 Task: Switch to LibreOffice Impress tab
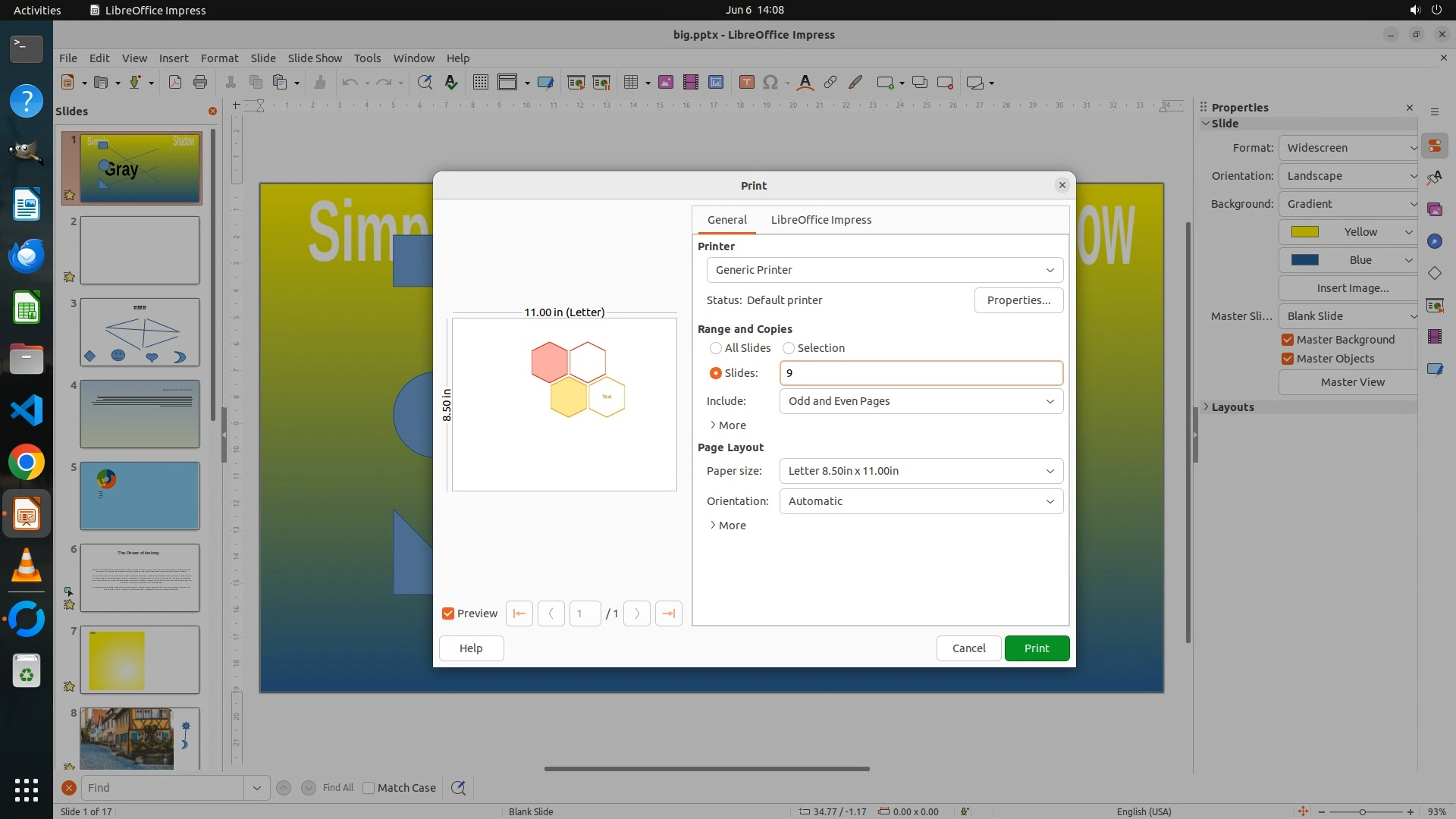coord(821,220)
